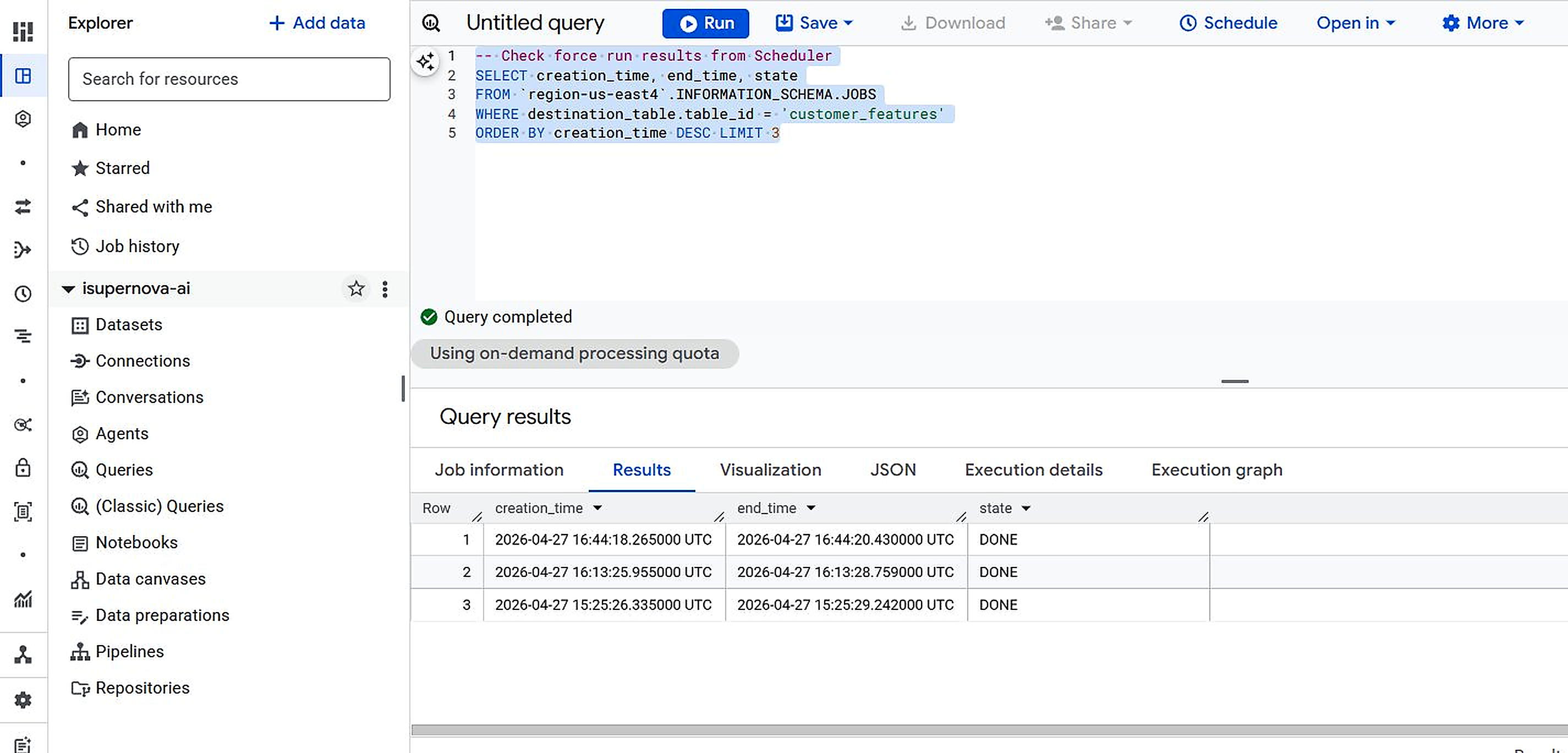Open the bracketed scan icon in left rail

(23, 512)
